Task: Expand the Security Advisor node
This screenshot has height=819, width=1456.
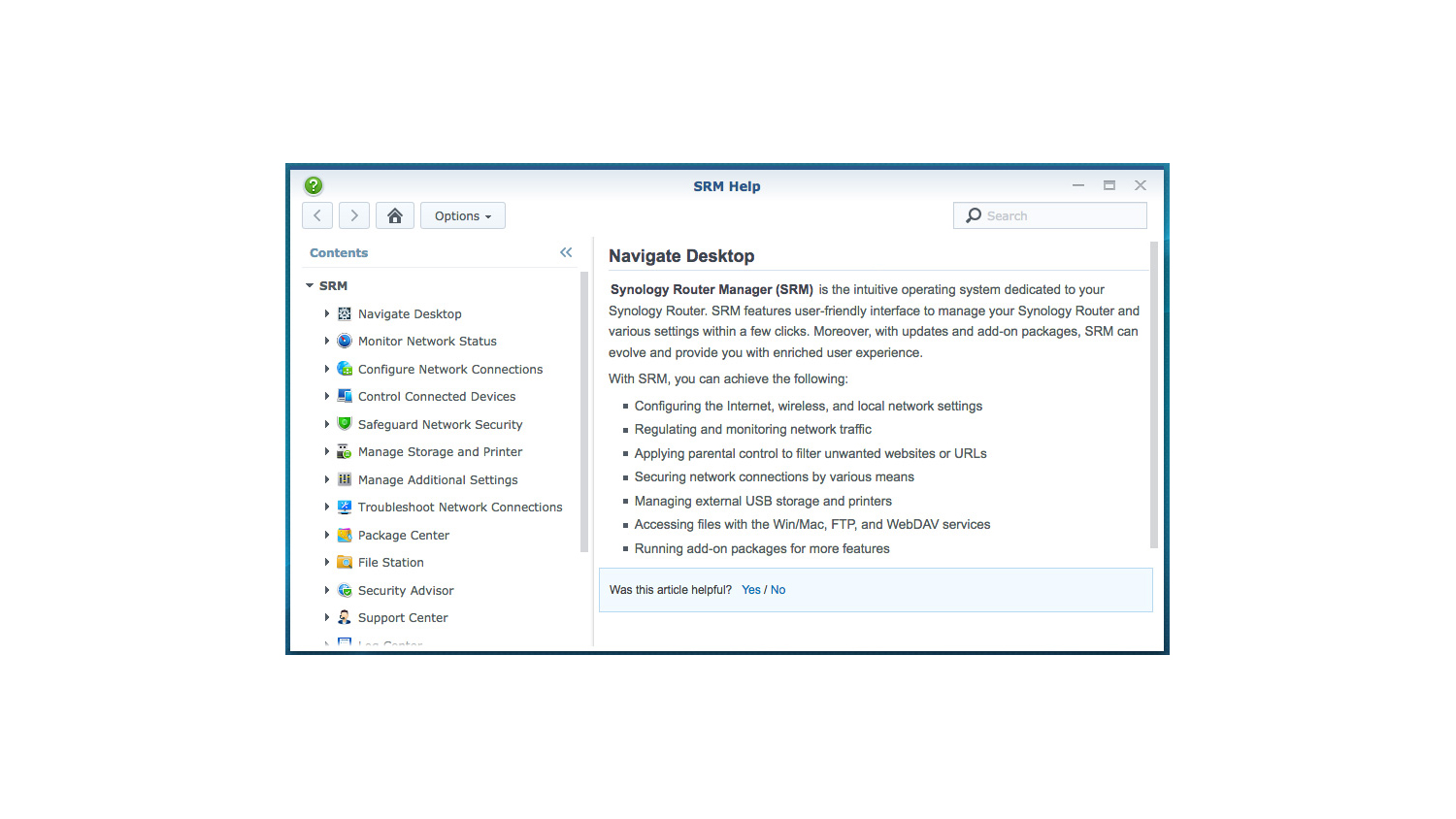Action: click(327, 590)
